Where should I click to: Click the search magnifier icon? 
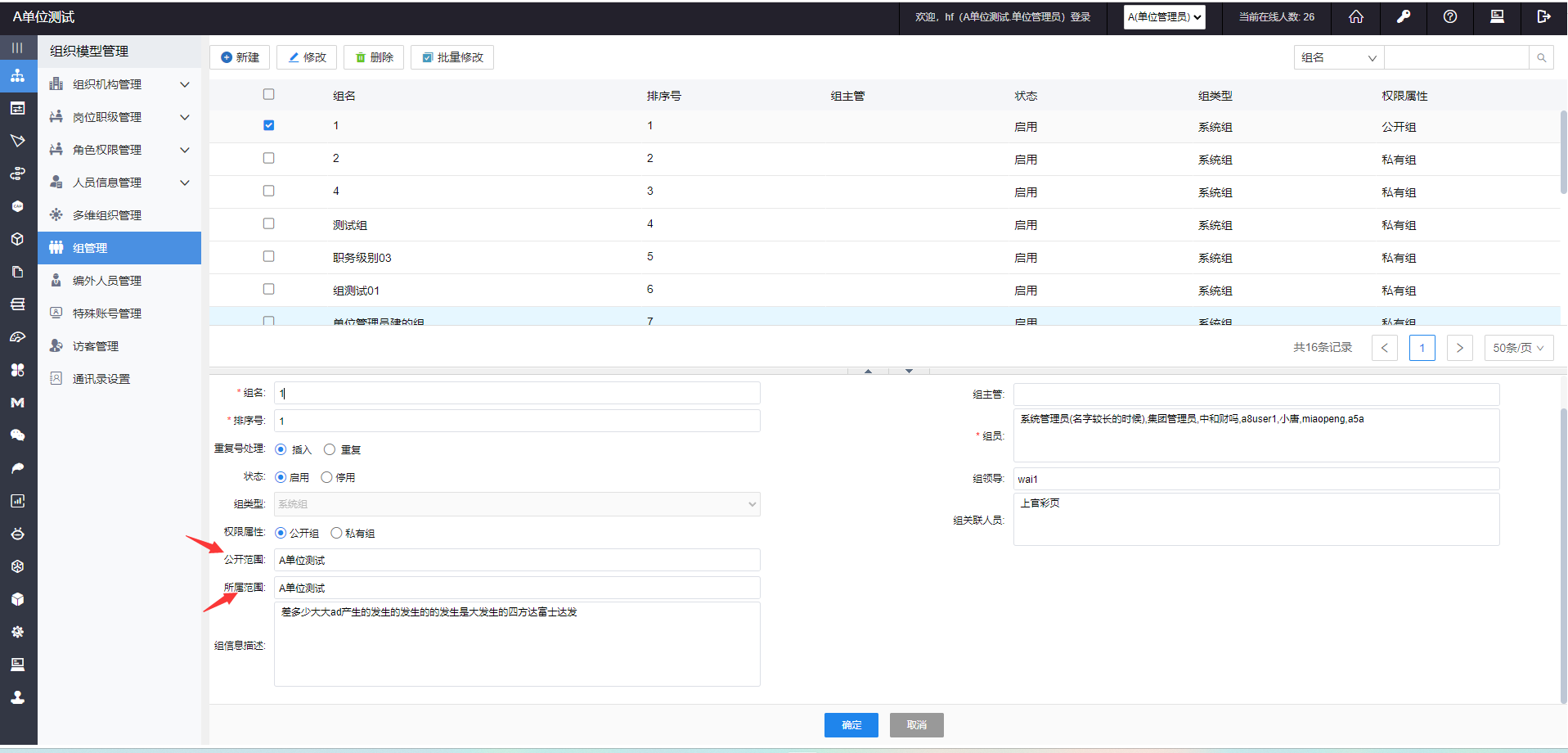[1541, 58]
